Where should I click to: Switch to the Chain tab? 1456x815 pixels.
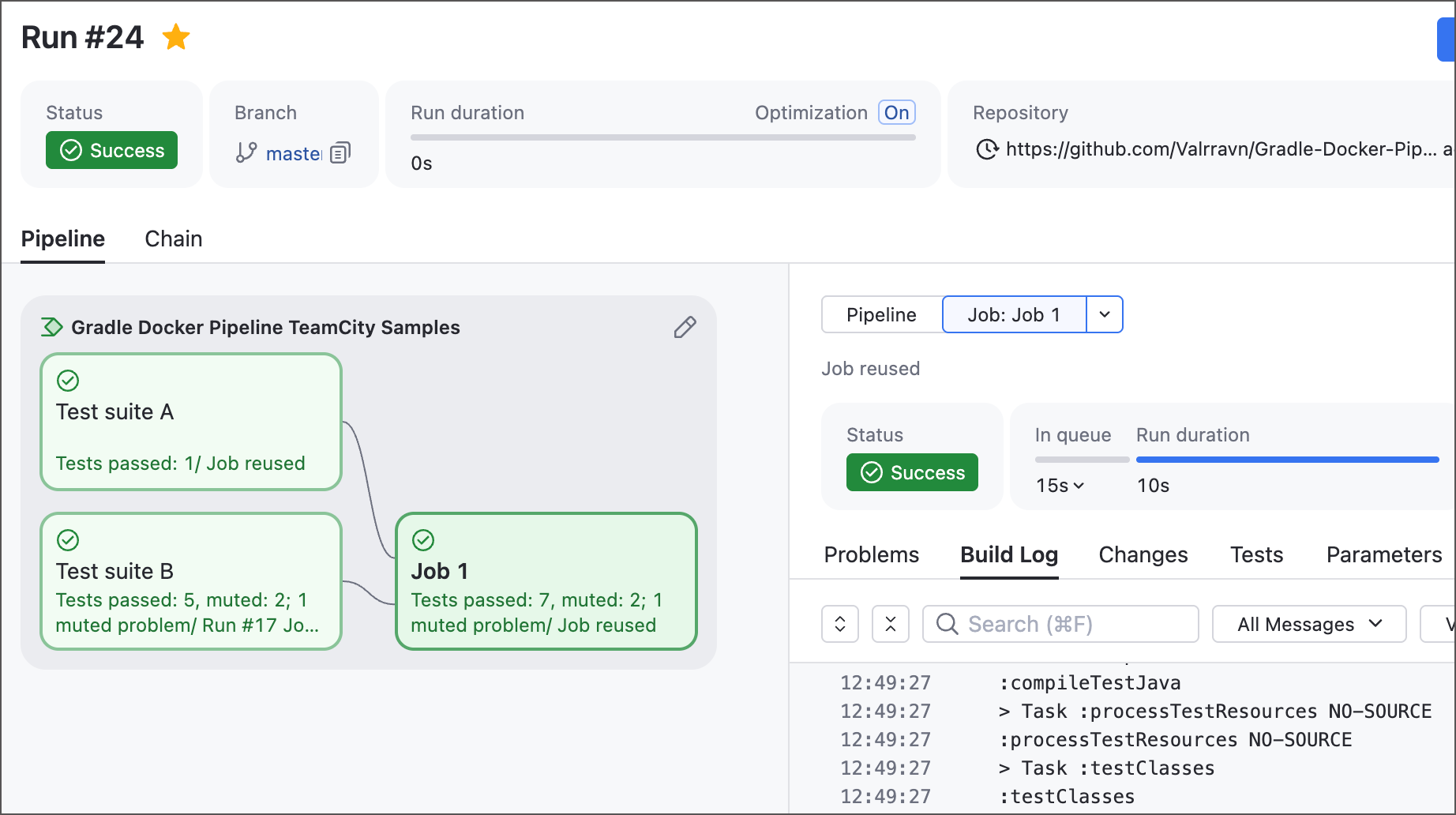tap(174, 238)
